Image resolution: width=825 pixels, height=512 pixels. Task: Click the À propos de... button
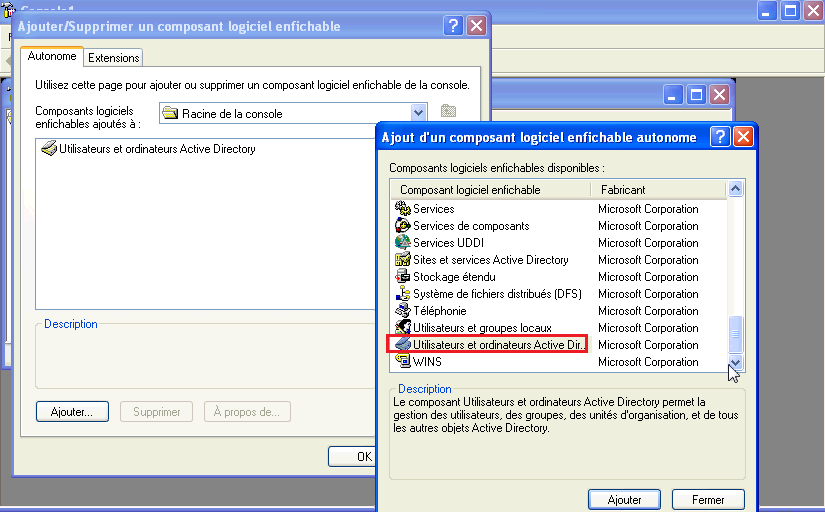[x=247, y=411]
